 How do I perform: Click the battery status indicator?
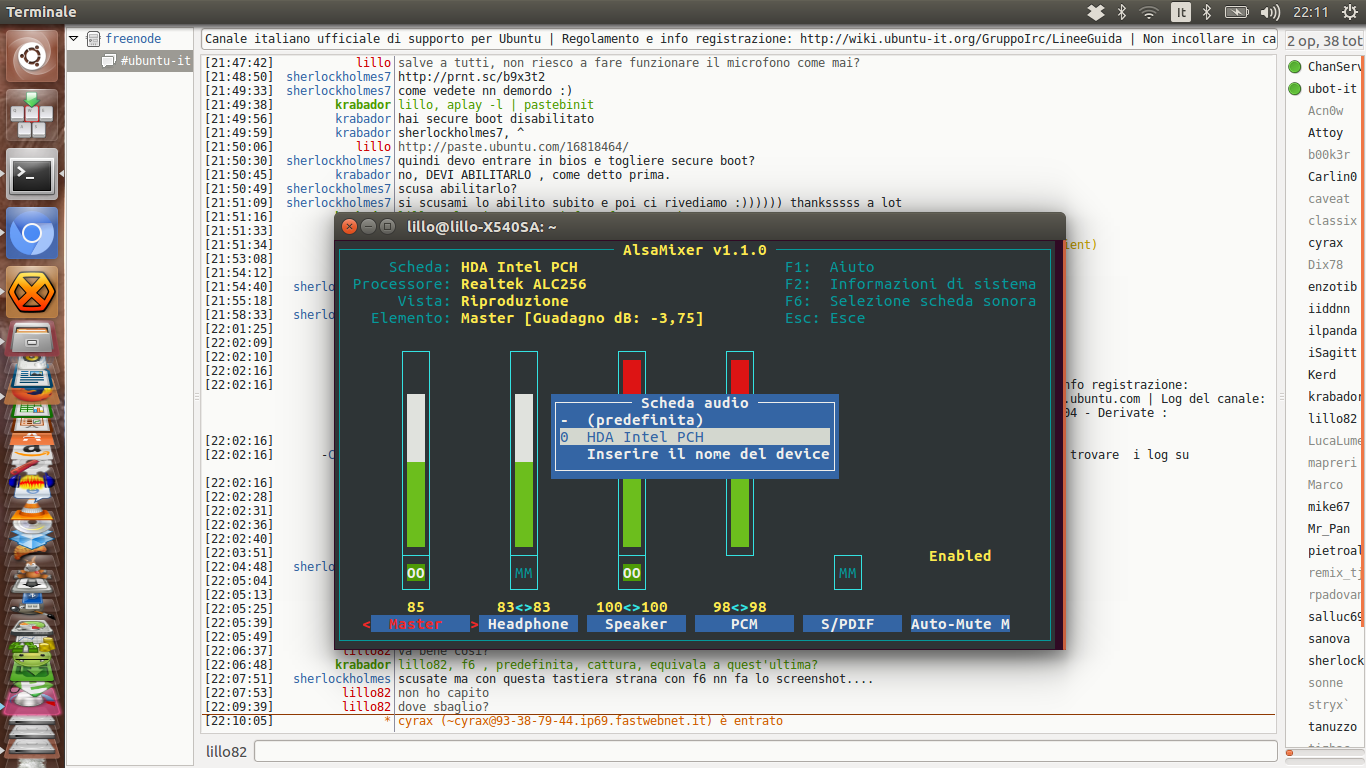click(x=1237, y=12)
